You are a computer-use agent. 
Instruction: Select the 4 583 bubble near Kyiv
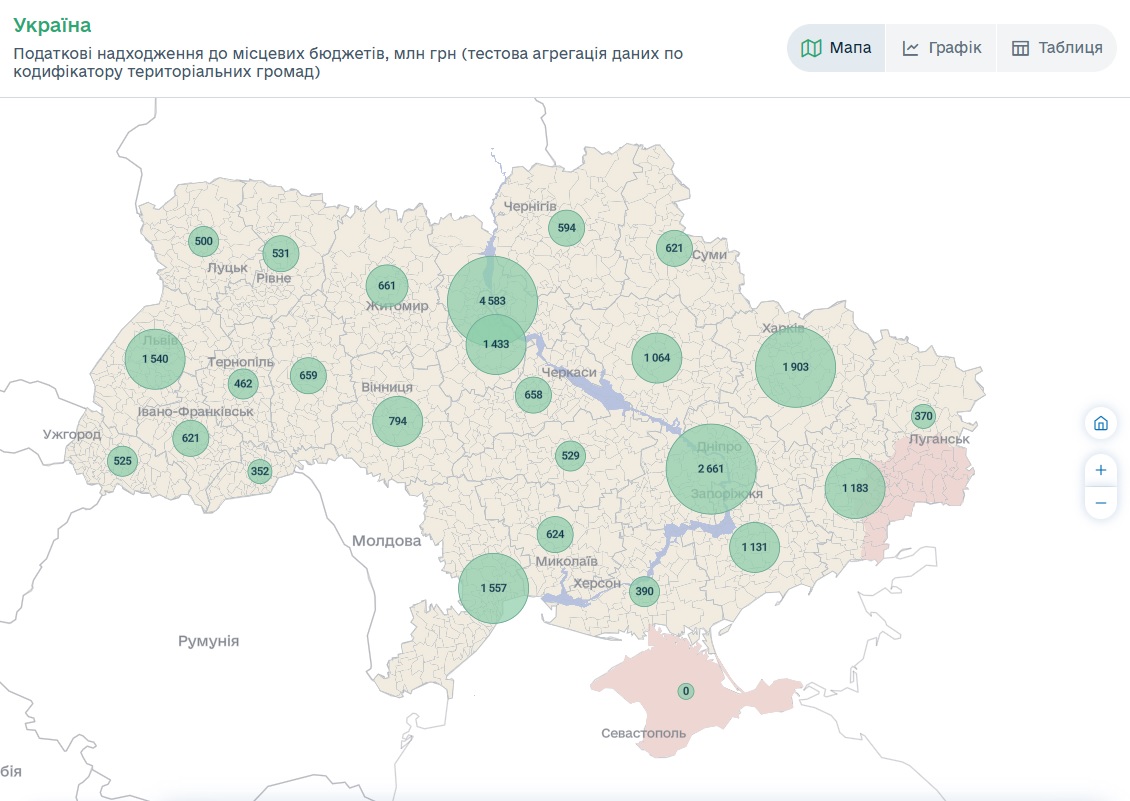[492, 301]
